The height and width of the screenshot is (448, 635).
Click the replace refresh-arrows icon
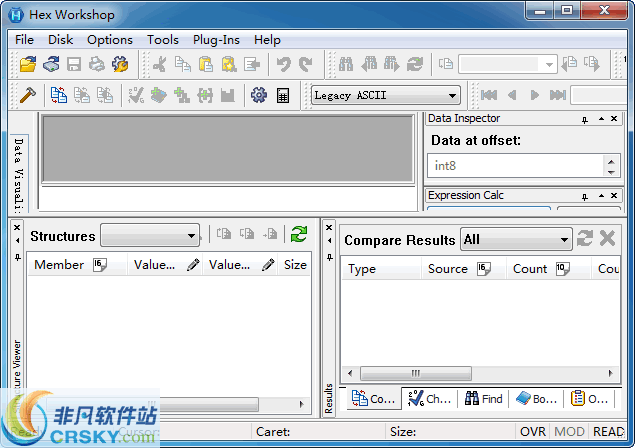(x=415, y=64)
